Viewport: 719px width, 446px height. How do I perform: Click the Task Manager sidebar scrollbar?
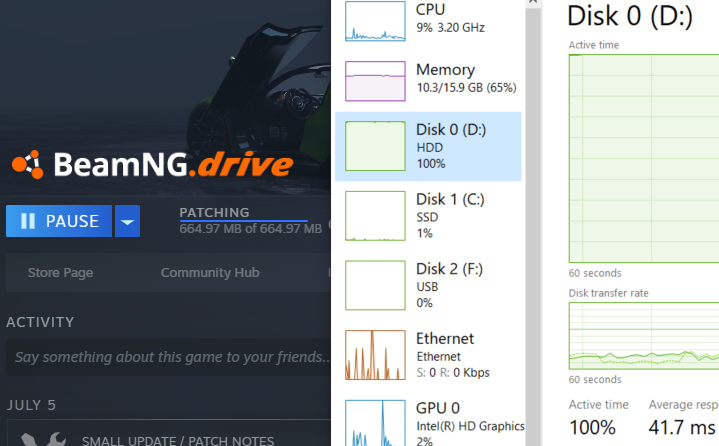(x=533, y=225)
